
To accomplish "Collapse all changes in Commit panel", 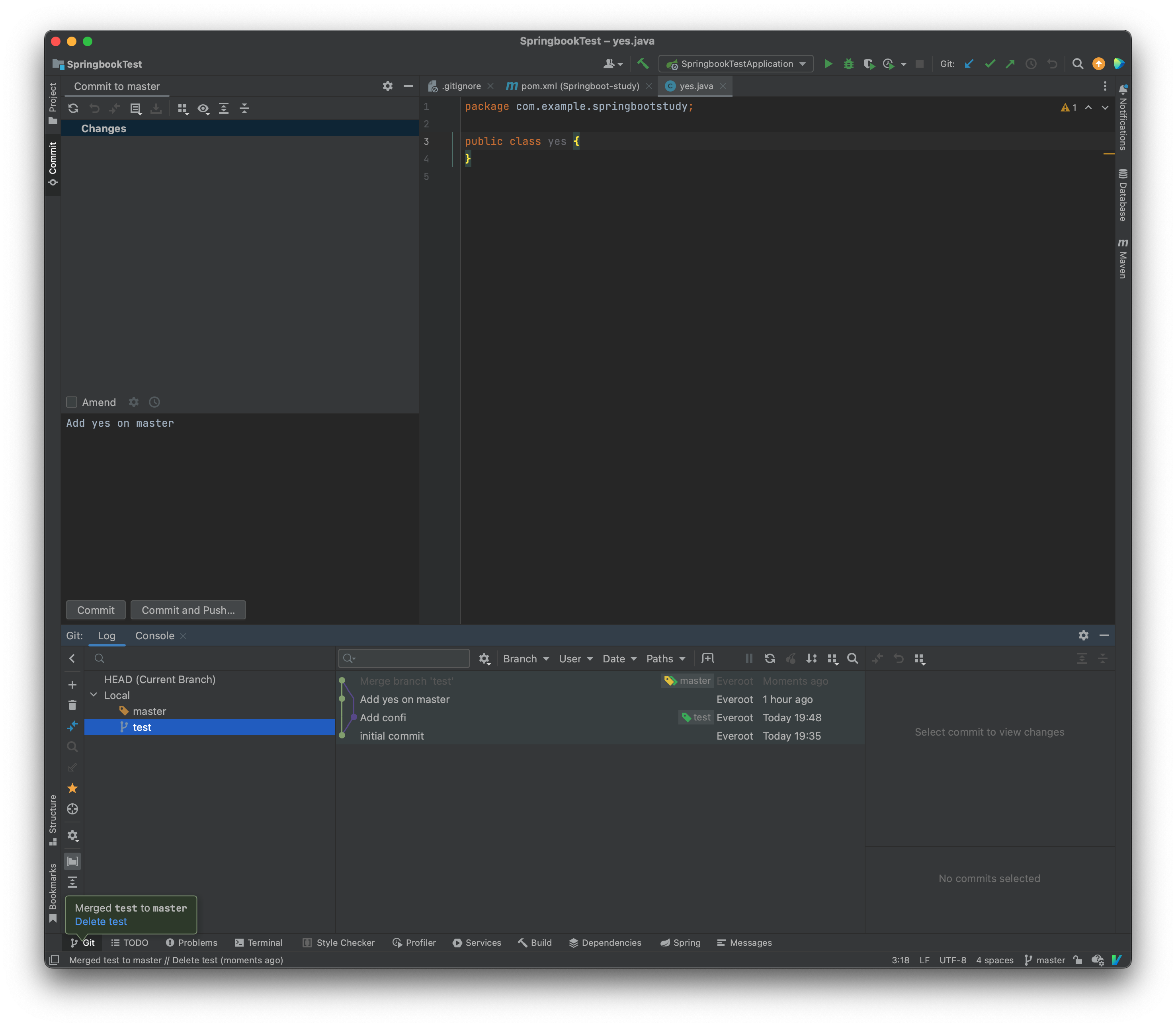I will 244,108.
